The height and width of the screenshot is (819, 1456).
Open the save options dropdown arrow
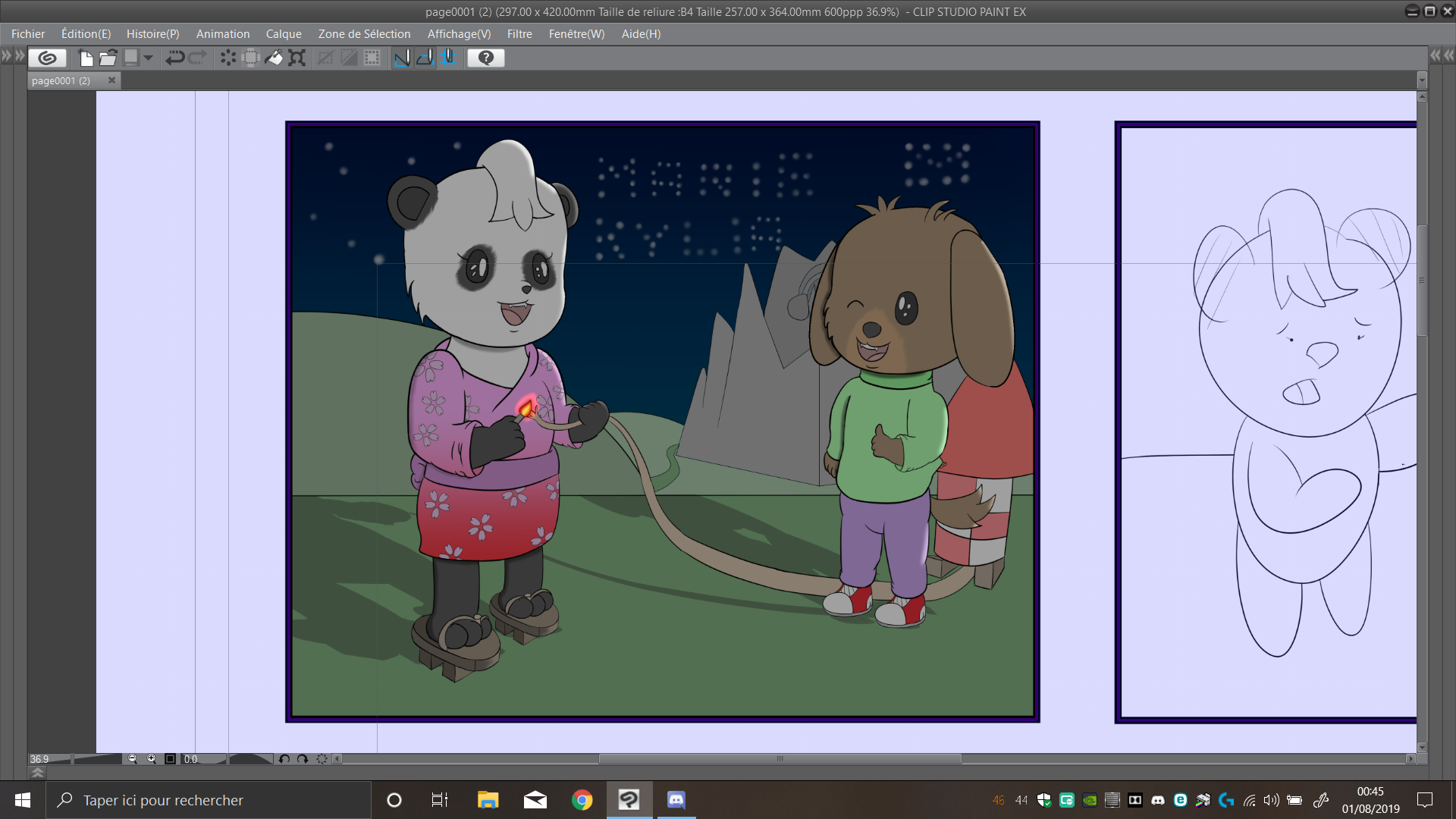coord(149,58)
